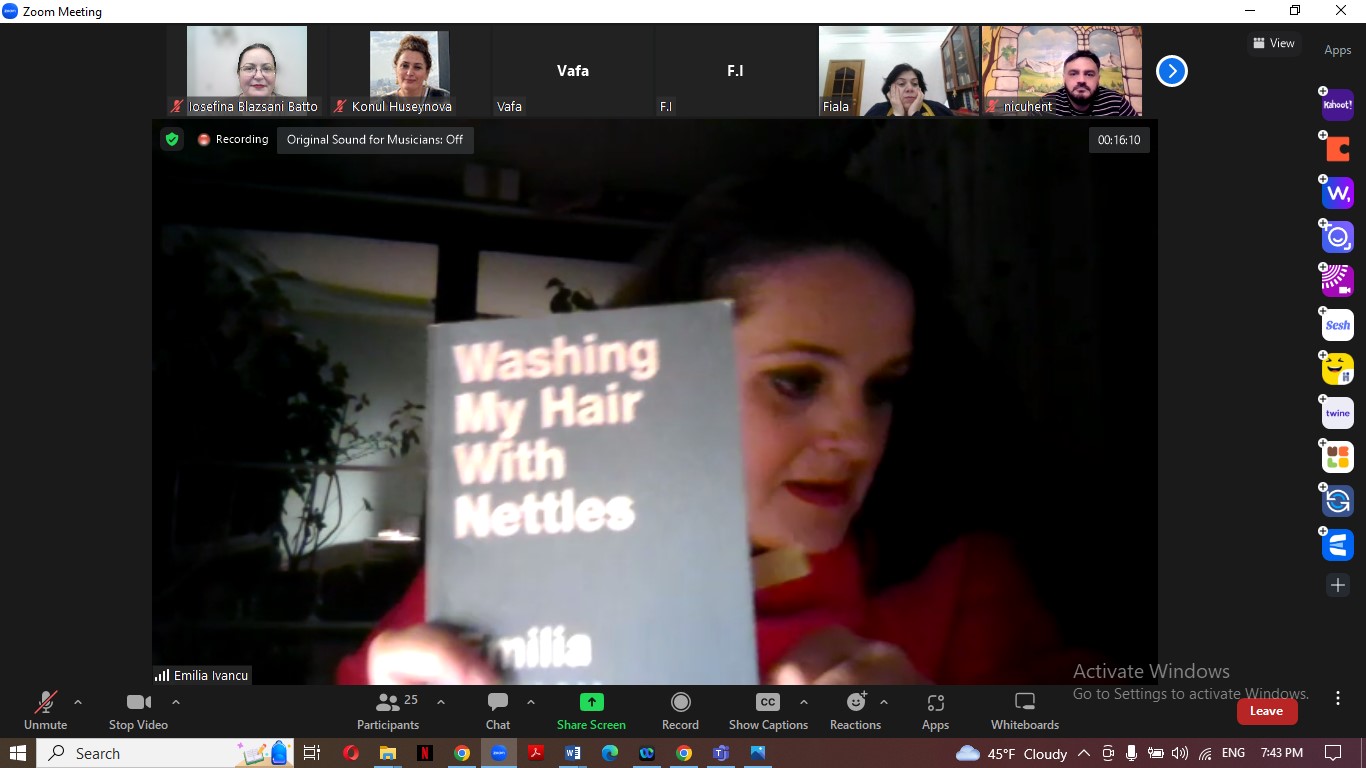This screenshot has height=768, width=1366.
Task: Open the volume control in system tray
Action: pos(1180,753)
